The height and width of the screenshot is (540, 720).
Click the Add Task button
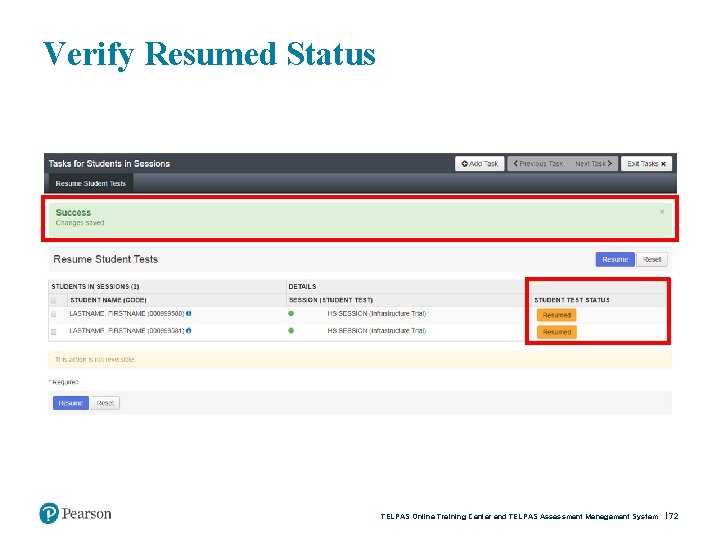[x=479, y=163]
